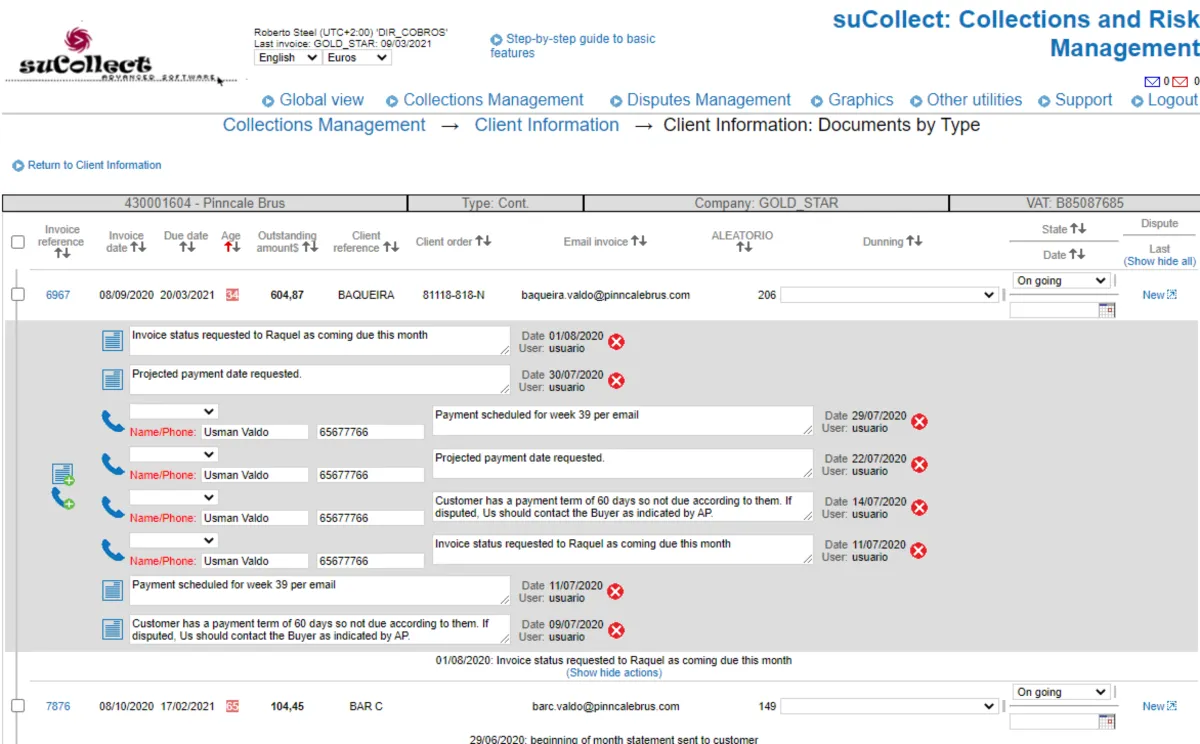Delete the call entry dated 29/07/2020

click(919, 422)
